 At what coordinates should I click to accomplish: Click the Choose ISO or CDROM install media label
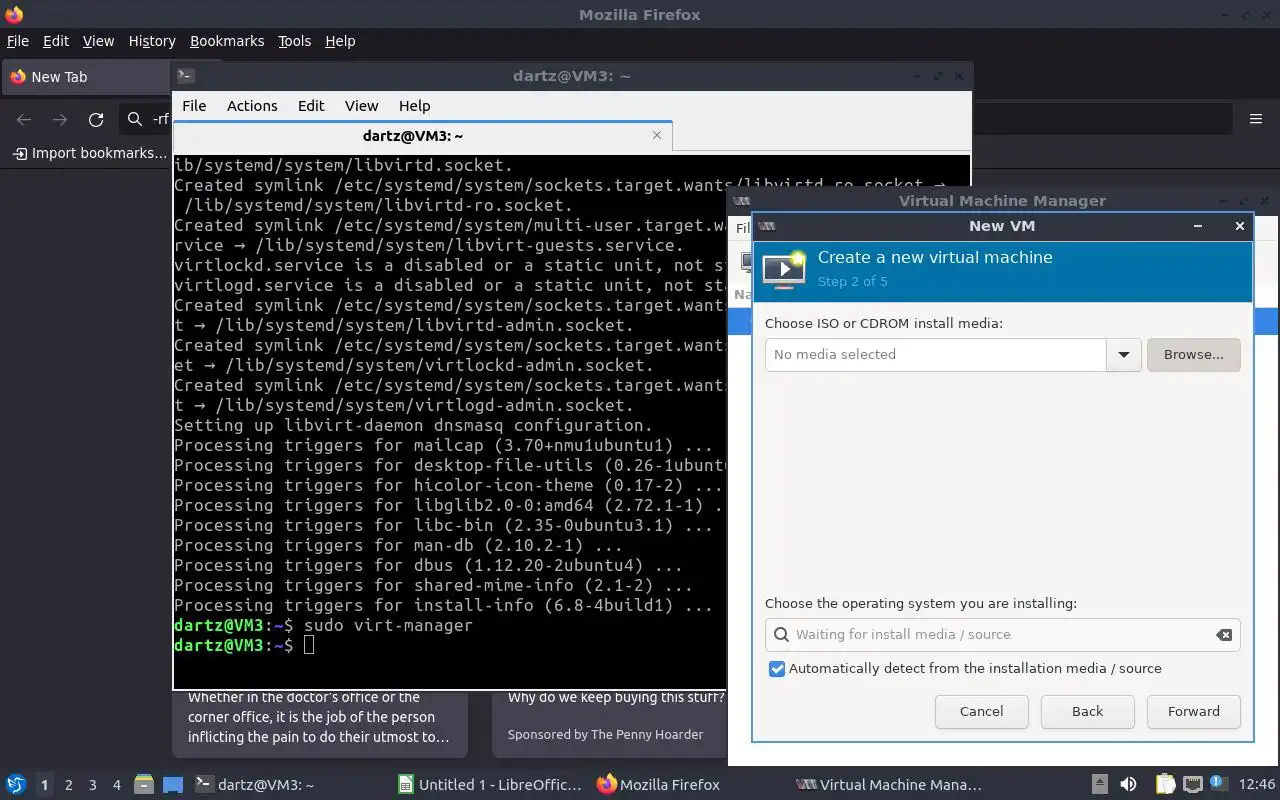[884, 324]
